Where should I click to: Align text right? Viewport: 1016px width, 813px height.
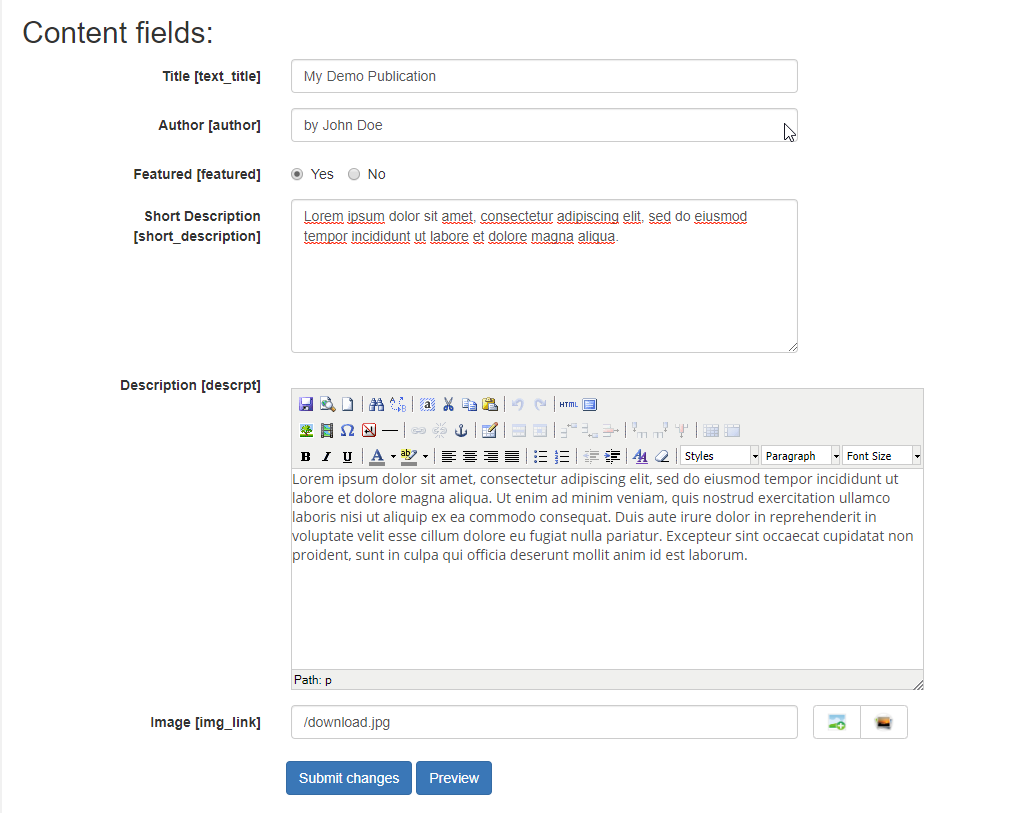pos(491,456)
